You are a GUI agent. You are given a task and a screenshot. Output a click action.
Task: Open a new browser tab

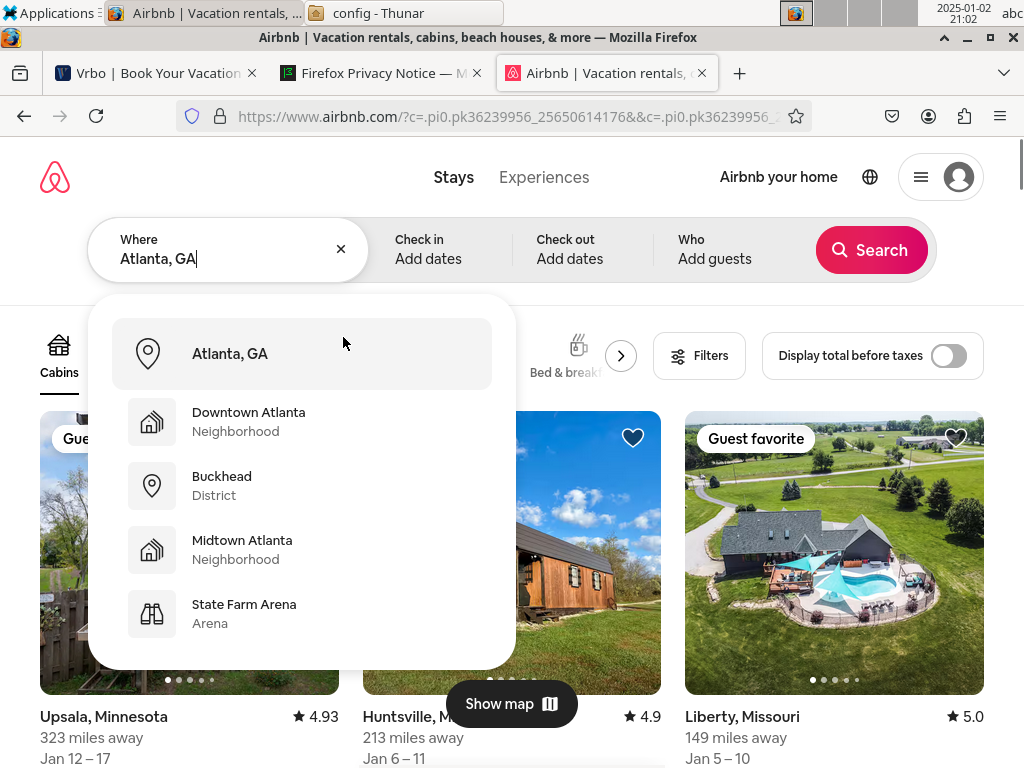click(739, 74)
